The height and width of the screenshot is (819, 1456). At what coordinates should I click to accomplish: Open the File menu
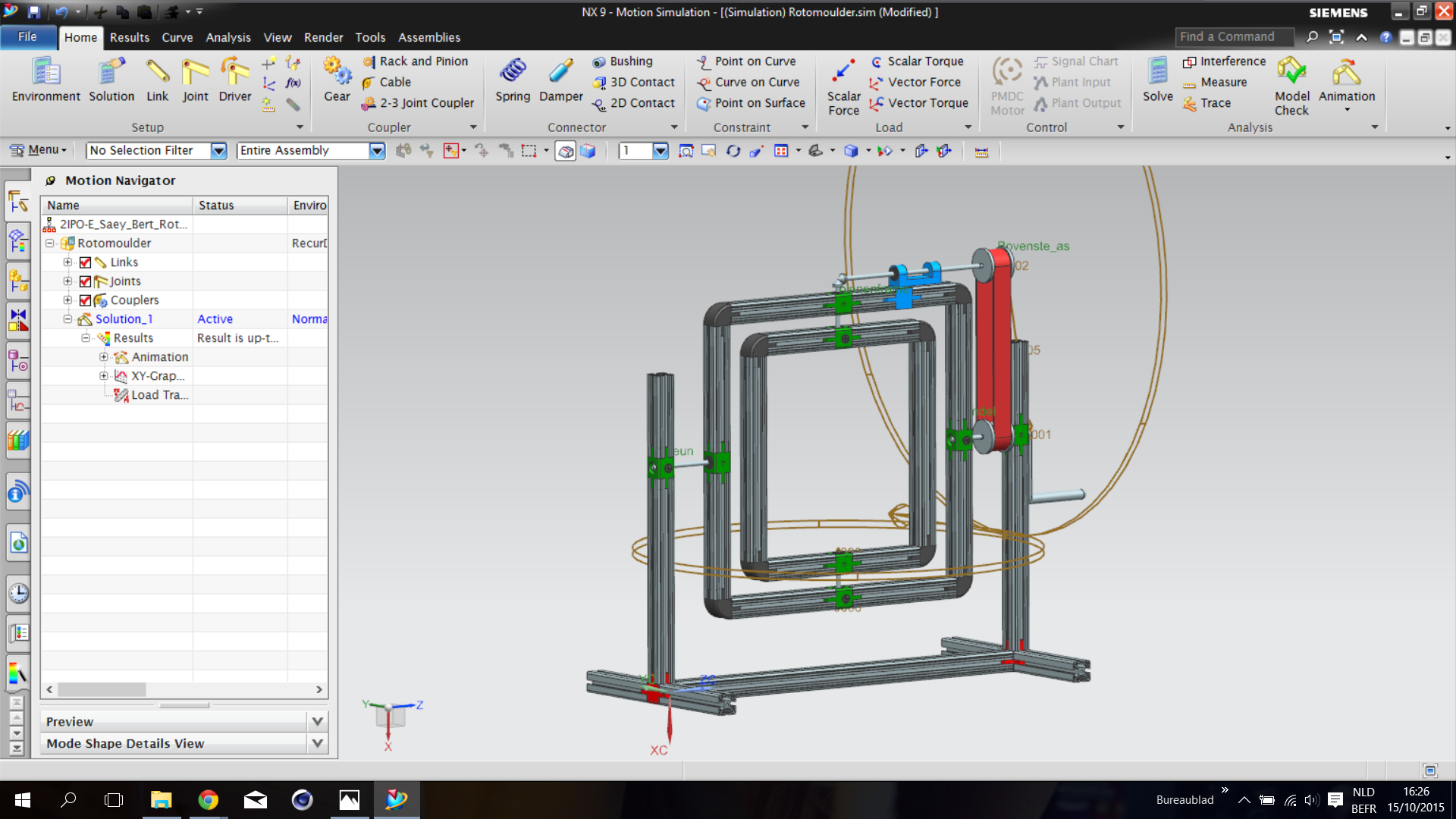tap(27, 36)
